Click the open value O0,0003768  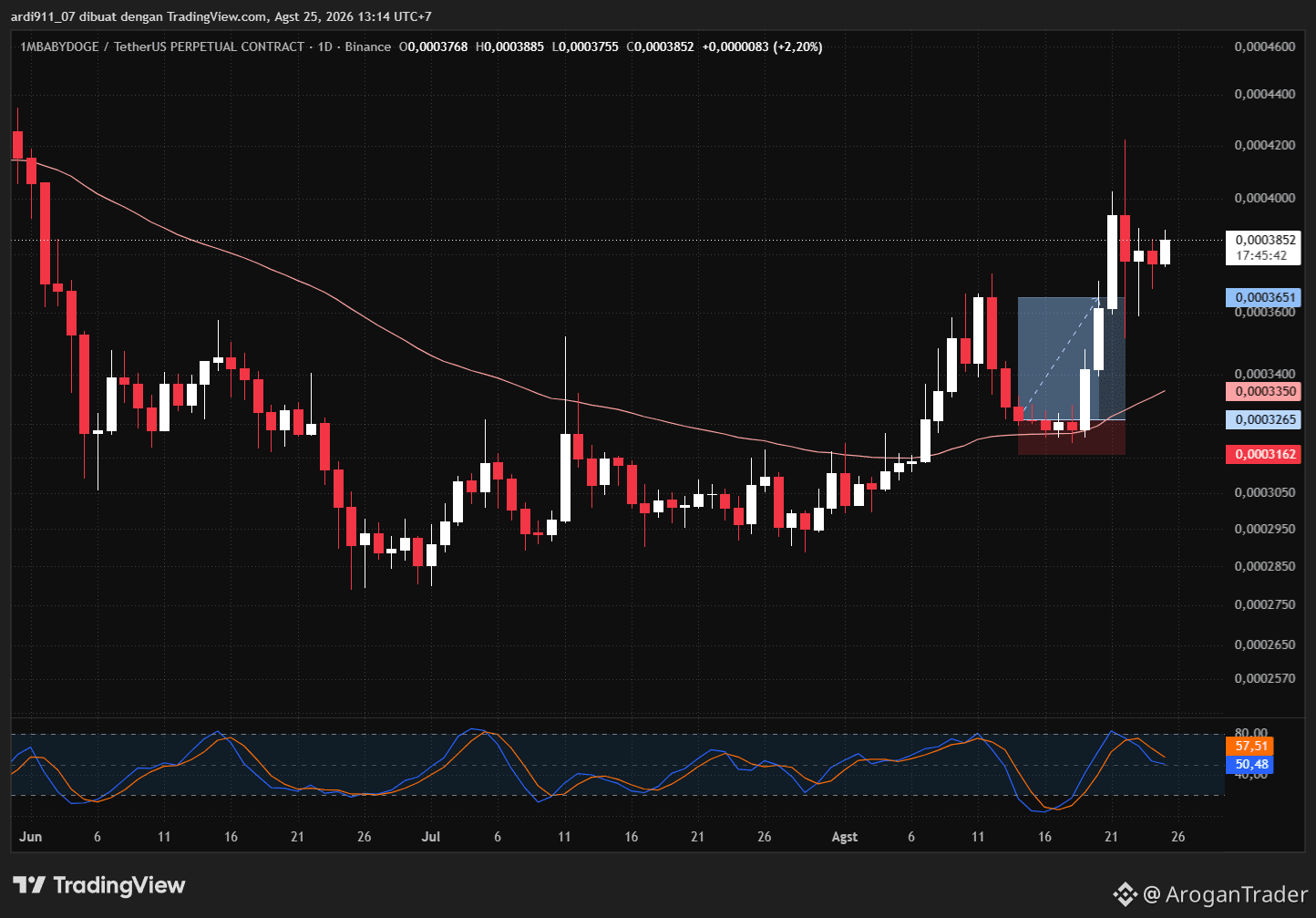[x=433, y=46]
